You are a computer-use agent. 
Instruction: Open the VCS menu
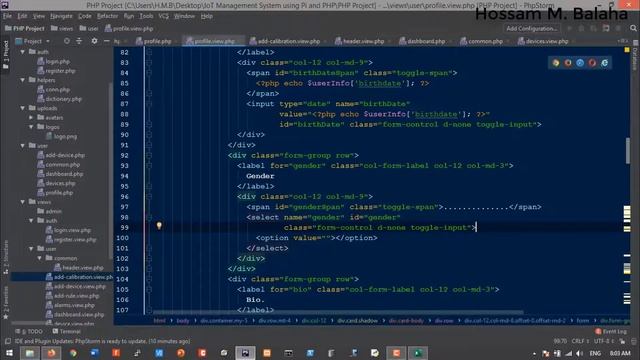tap(164, 16)
